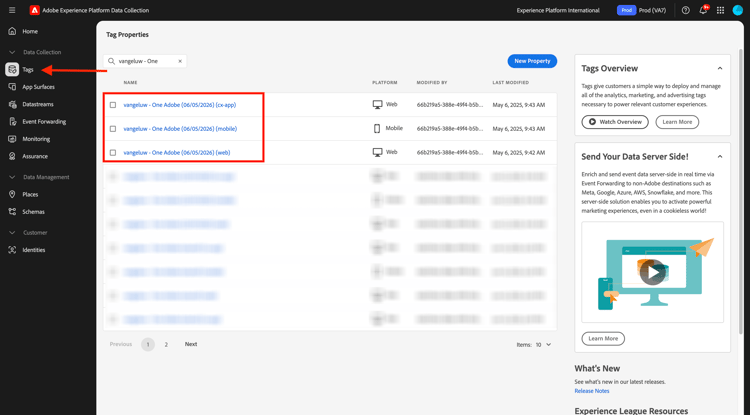Click May 6, 2025, 9:42 AM cell
This screenshot has width=750, height=415.
coord(518,153)
